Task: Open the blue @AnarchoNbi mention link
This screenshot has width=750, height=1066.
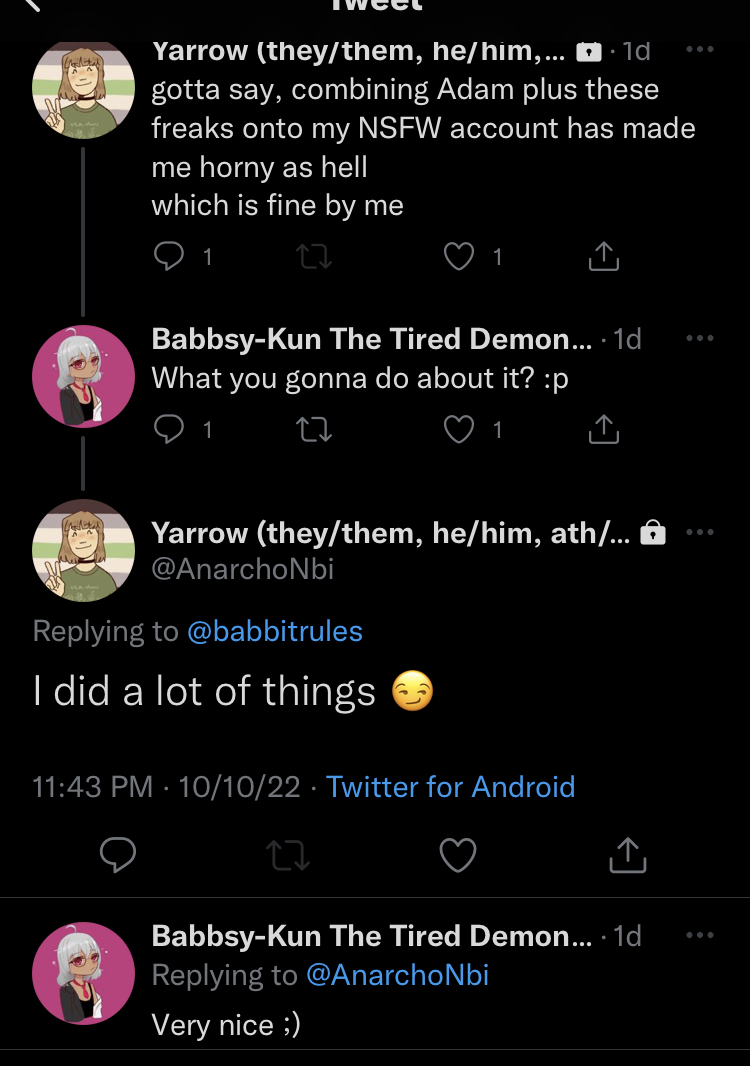Action: click(397, 975)
